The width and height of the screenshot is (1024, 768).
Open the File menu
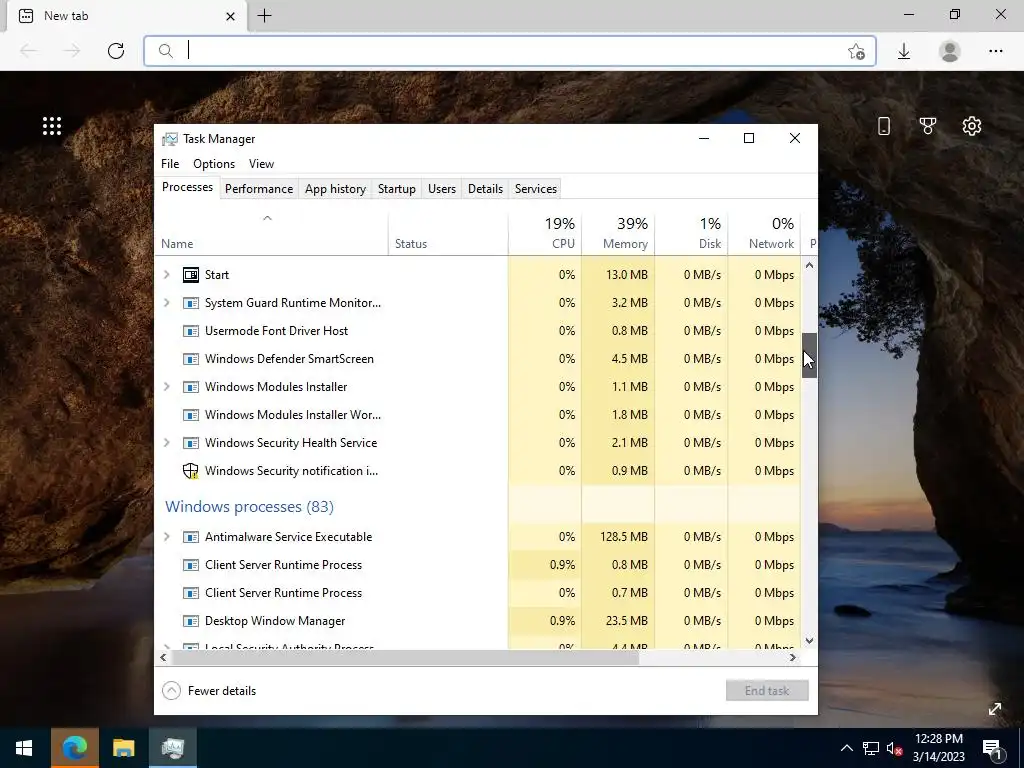tap(170, 164)
